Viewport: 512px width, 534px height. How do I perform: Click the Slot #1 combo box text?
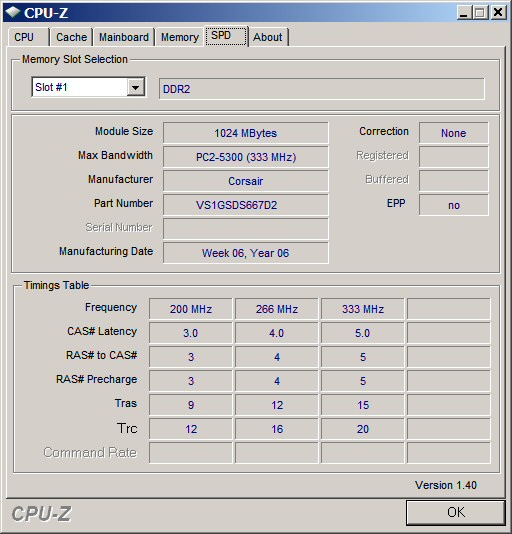tap(51, 87)
